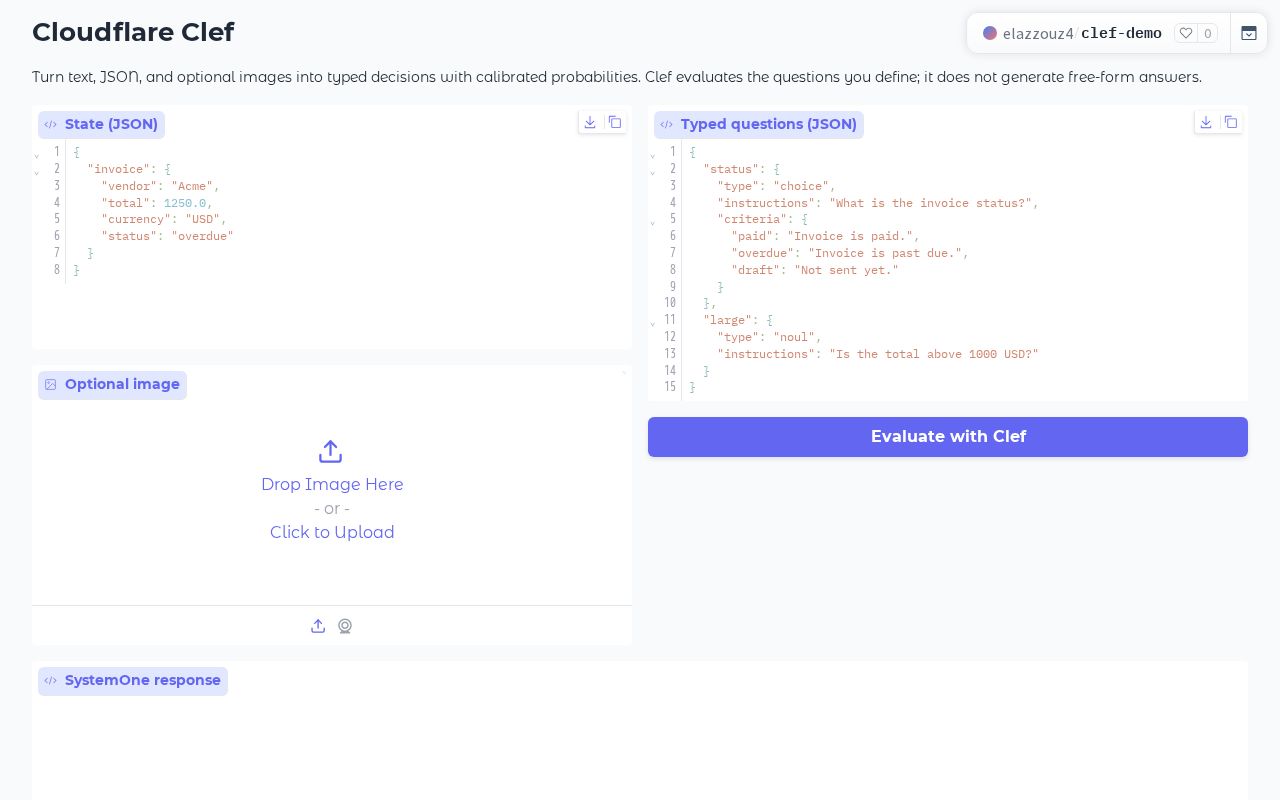
Task: Fold State JSON at line 1
Action: pyautogui.click(x=37, y=155)
